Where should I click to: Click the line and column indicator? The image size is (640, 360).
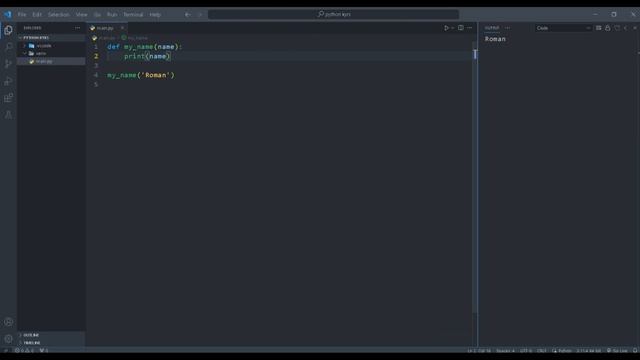[479, 351]
